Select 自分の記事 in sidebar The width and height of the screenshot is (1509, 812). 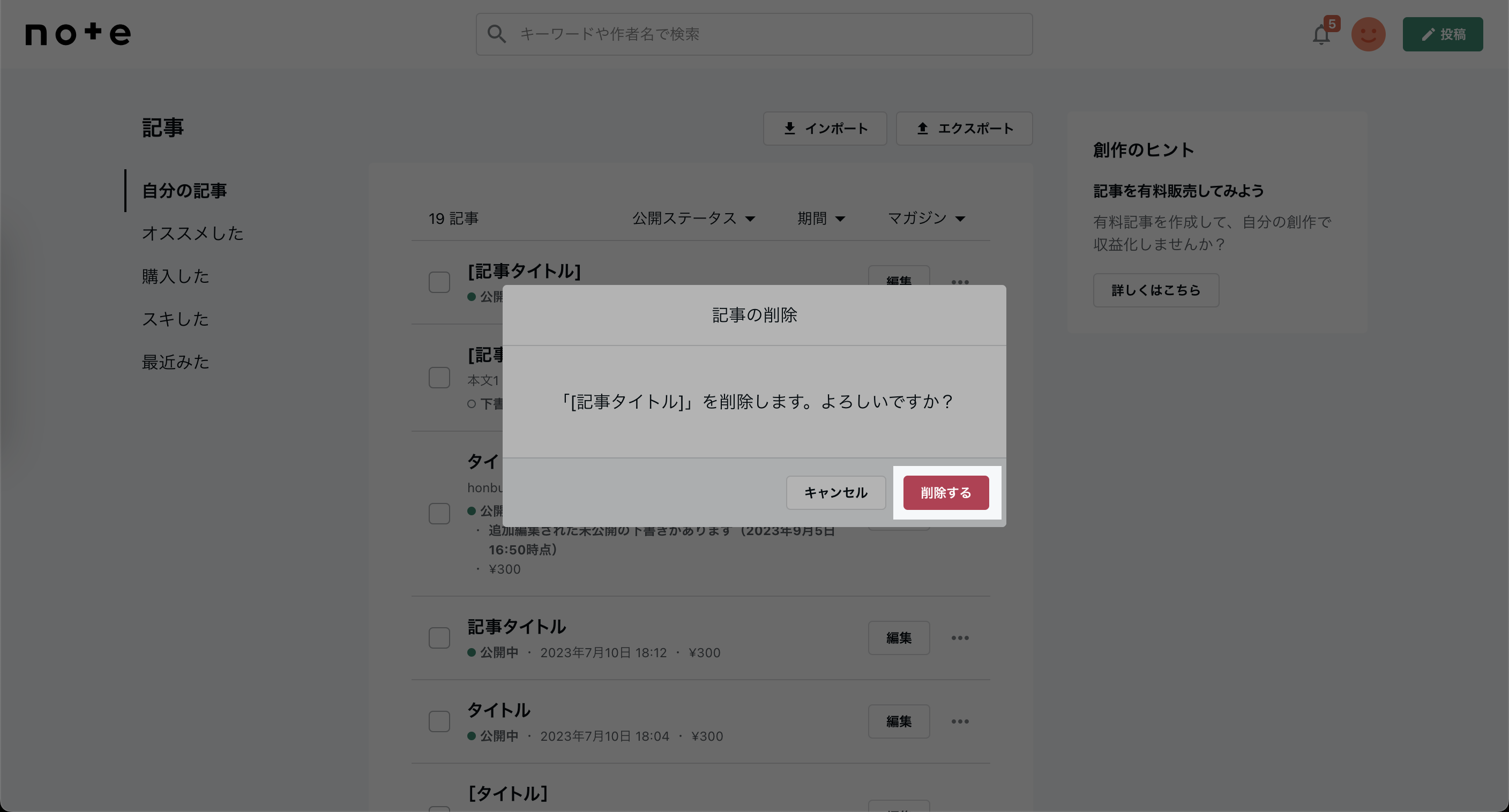(x=184, y=190)
